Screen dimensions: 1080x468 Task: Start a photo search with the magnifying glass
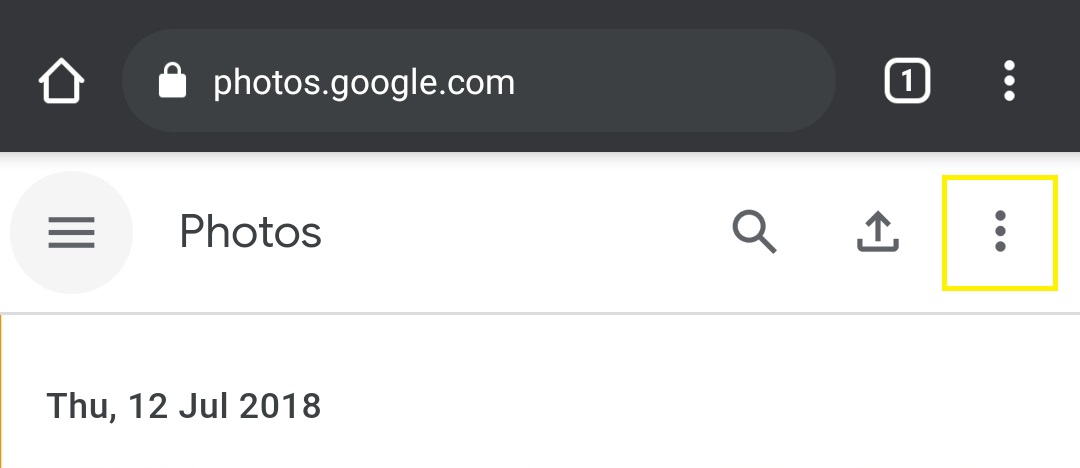pyautogui.click(x=754, y=232)
